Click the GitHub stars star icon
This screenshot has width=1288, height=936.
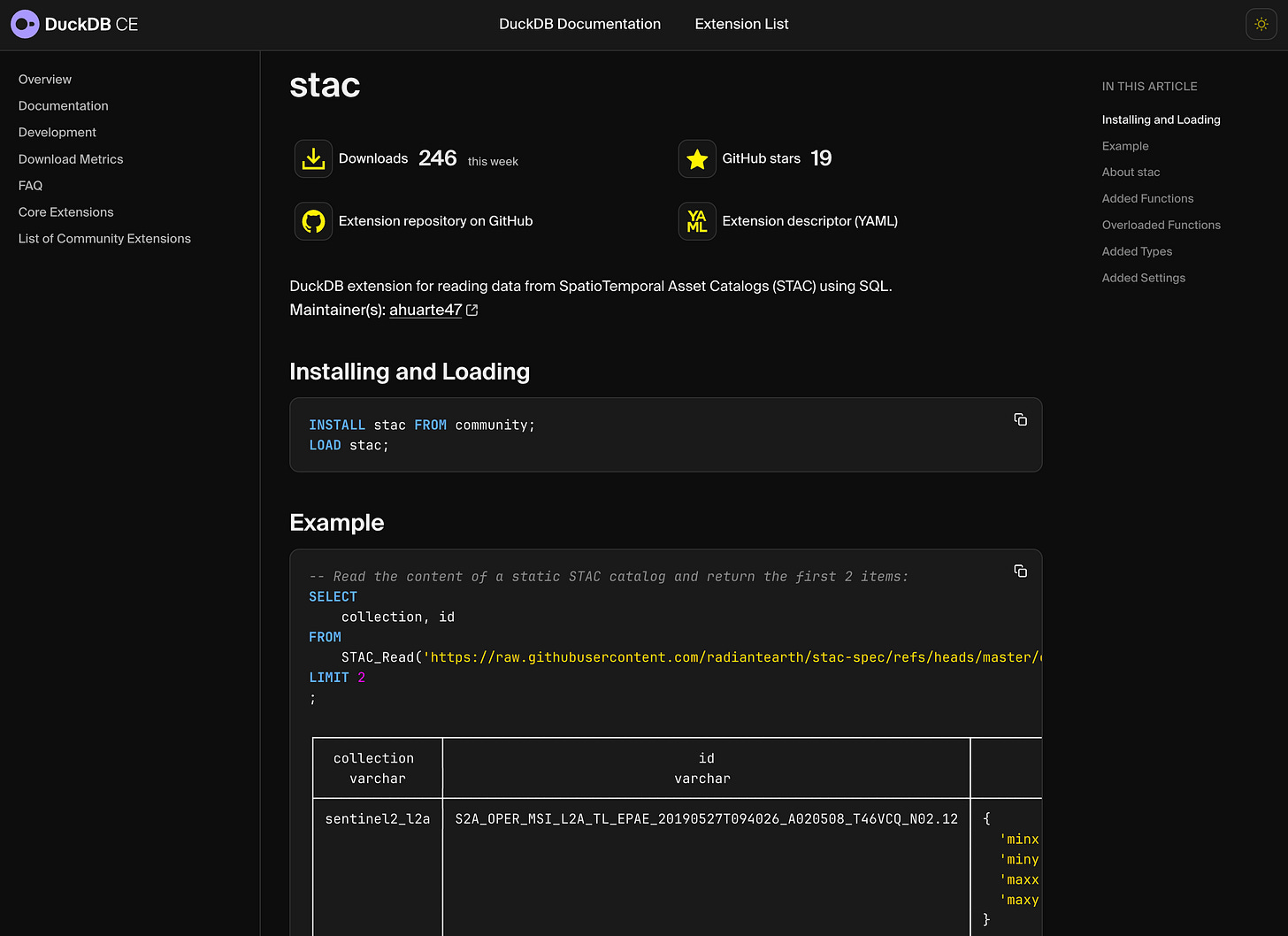tap(697, 158)
